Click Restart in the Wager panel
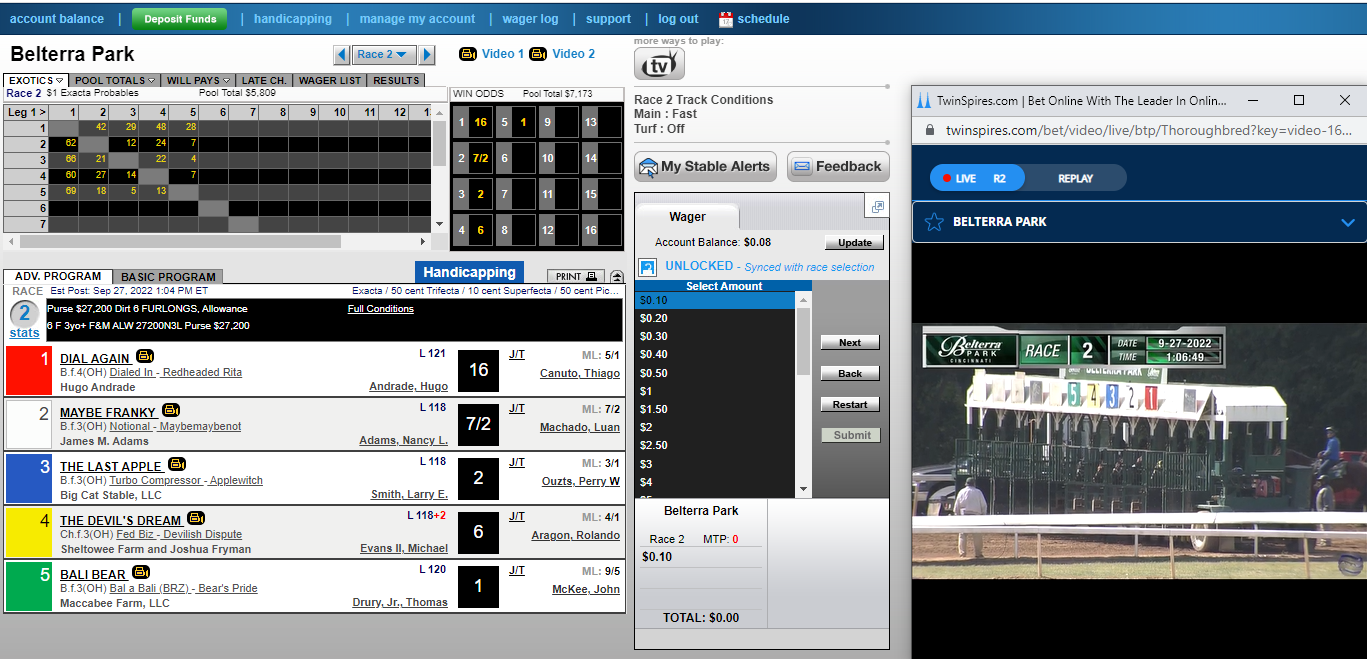Viewport: 1367px width, 659px height. click(850, 405)
